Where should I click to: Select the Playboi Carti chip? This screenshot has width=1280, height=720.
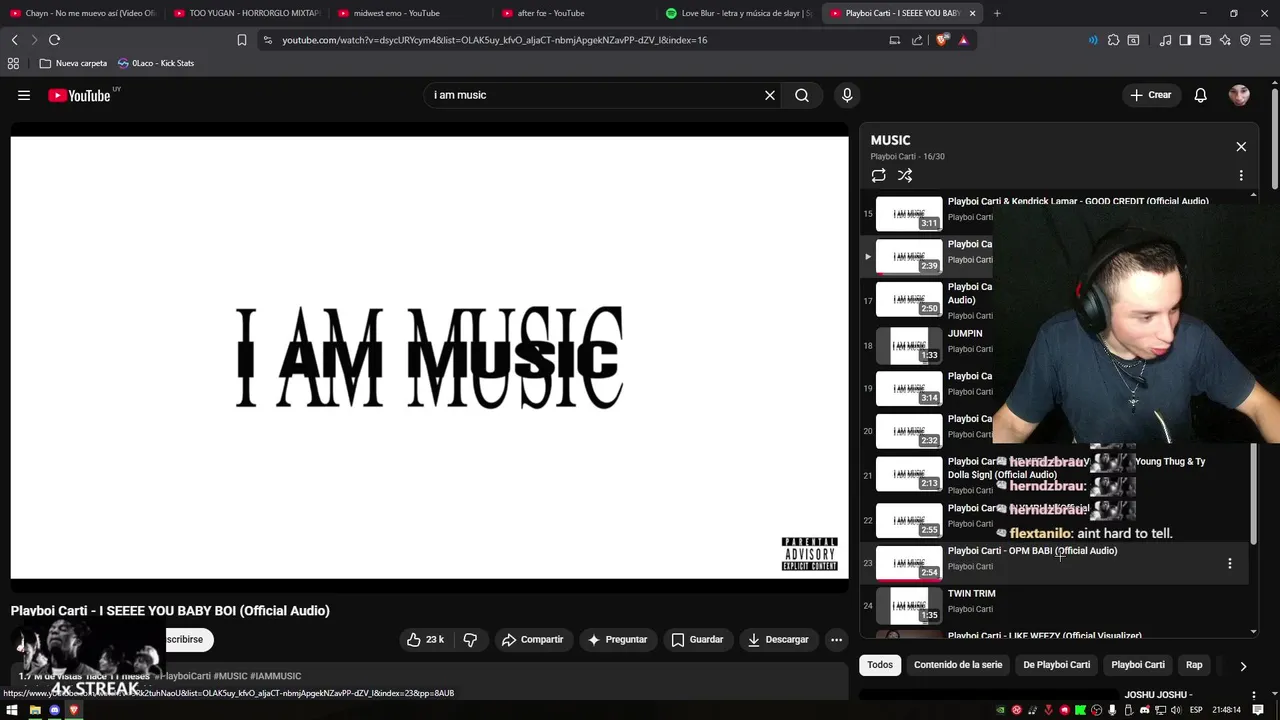(1138, 665)
